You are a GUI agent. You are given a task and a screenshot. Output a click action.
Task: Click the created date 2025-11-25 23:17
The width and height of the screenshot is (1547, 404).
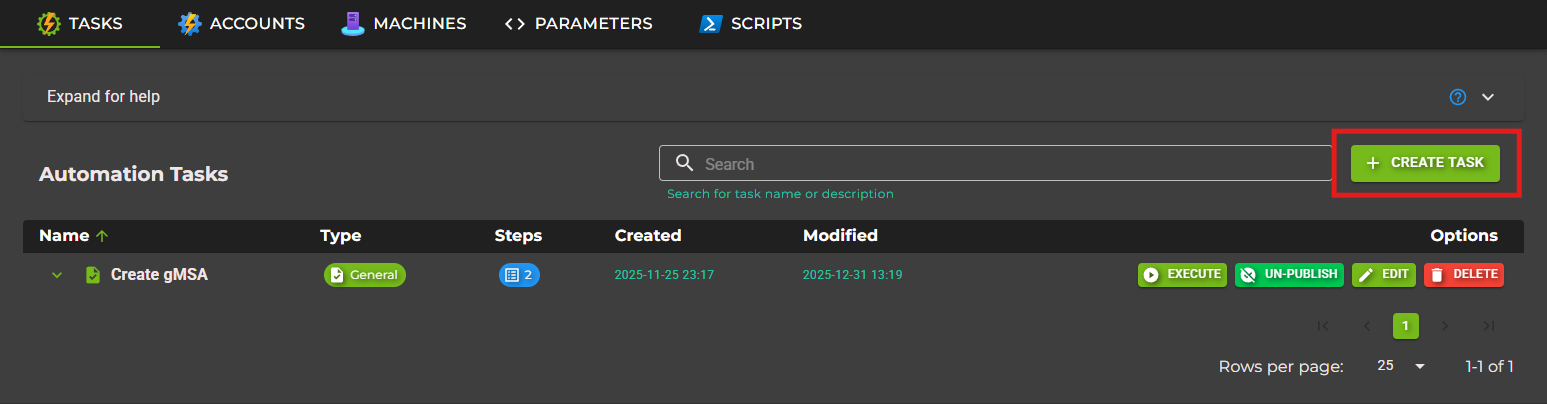[665, 274]
